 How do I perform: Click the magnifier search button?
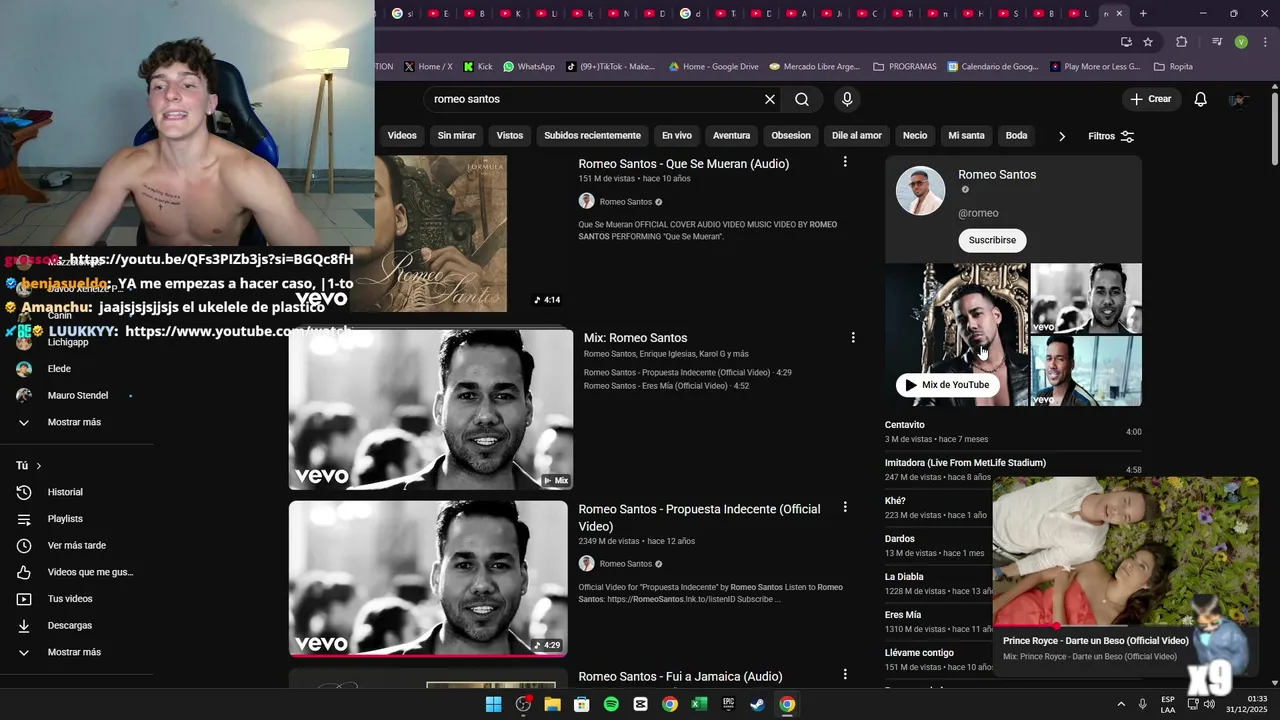(x=802, y=99)
